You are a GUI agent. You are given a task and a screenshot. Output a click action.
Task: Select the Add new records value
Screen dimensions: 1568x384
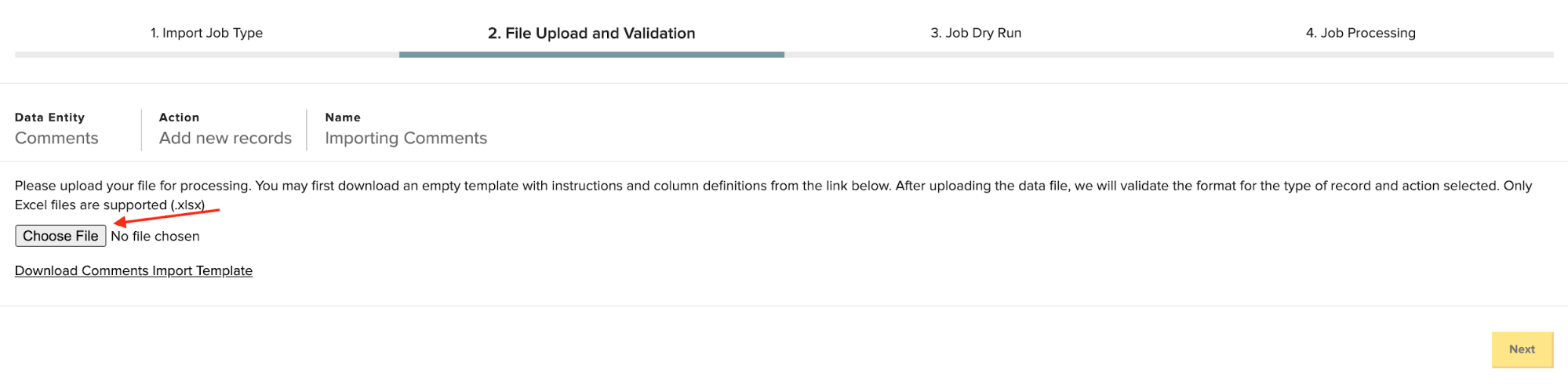pos(225,138)
